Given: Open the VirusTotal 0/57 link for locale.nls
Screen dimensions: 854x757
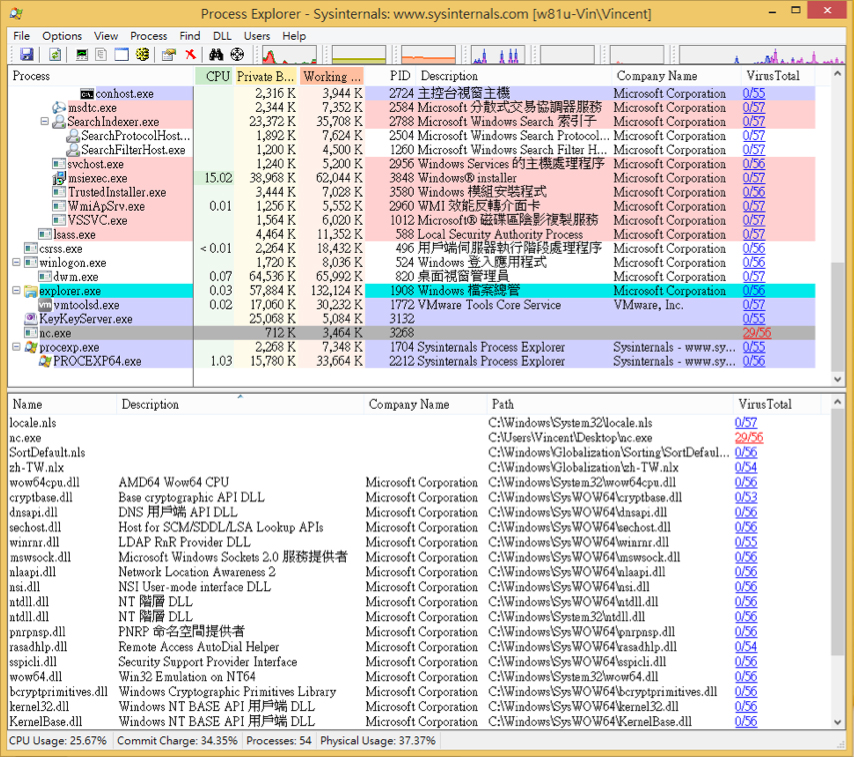Looking at the screenshot, I should pyautogui.click(x=746, y=423).
